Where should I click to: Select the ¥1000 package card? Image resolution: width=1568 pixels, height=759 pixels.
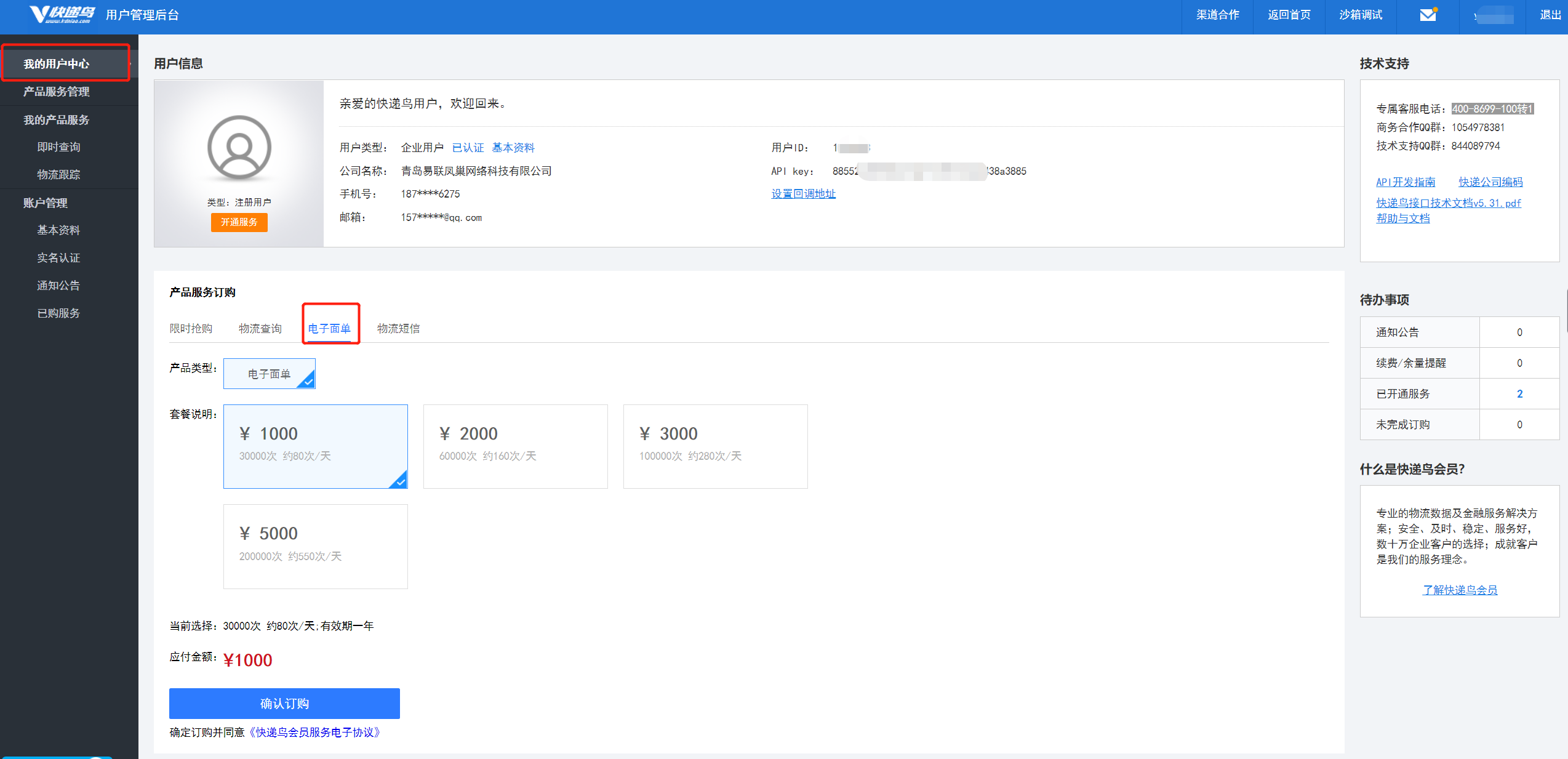[315, 446]
